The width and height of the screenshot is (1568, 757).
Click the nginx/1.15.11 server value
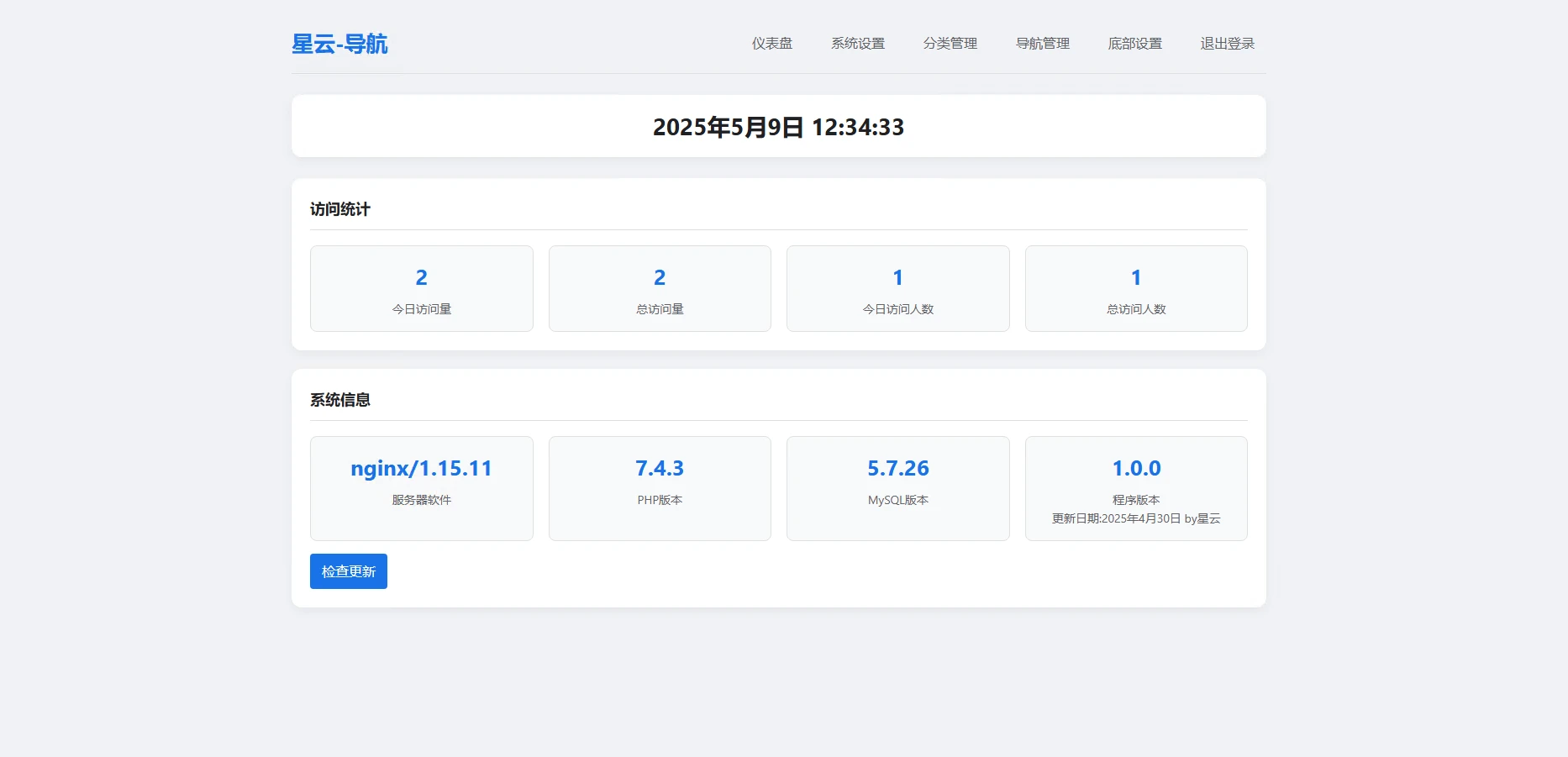tap(422, 468)
